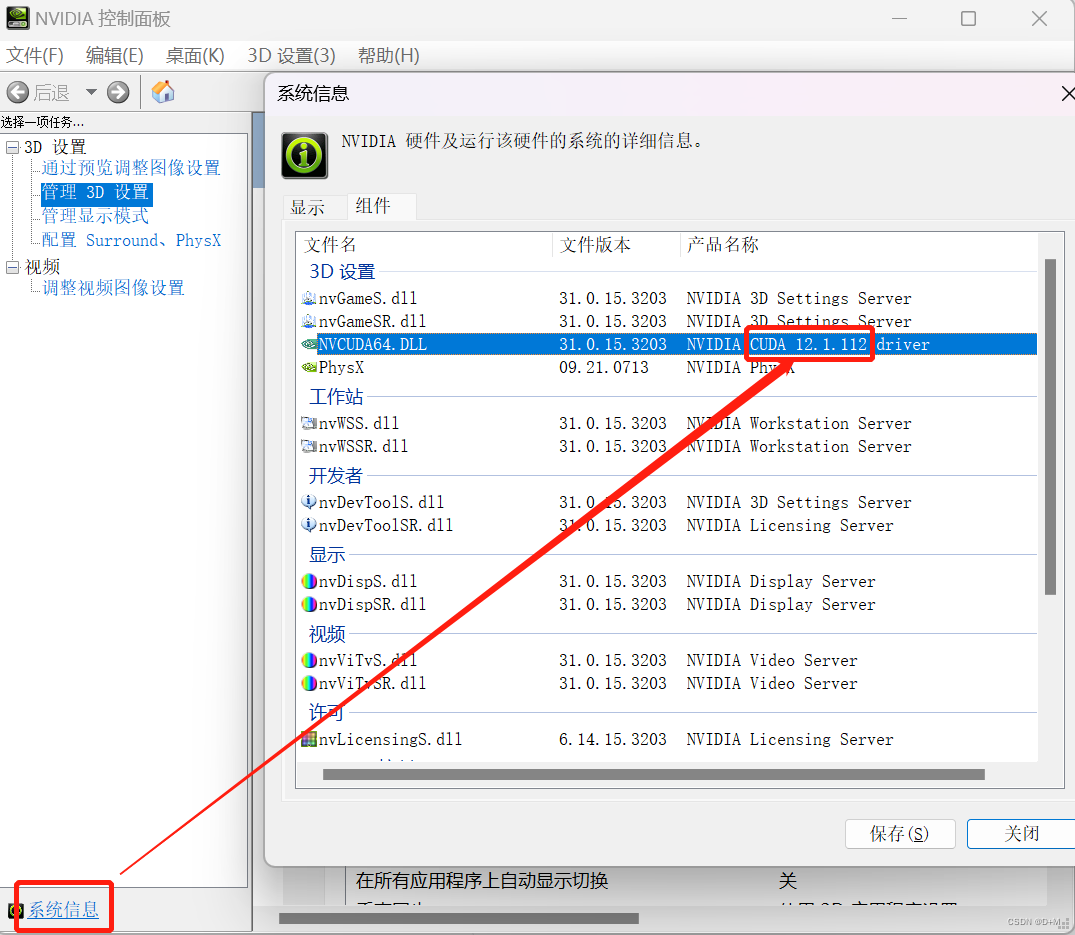Click NVIDIA control panel title bar logo
The width and height of the screenshot is (1075, 935).
[x=17, y=18]
